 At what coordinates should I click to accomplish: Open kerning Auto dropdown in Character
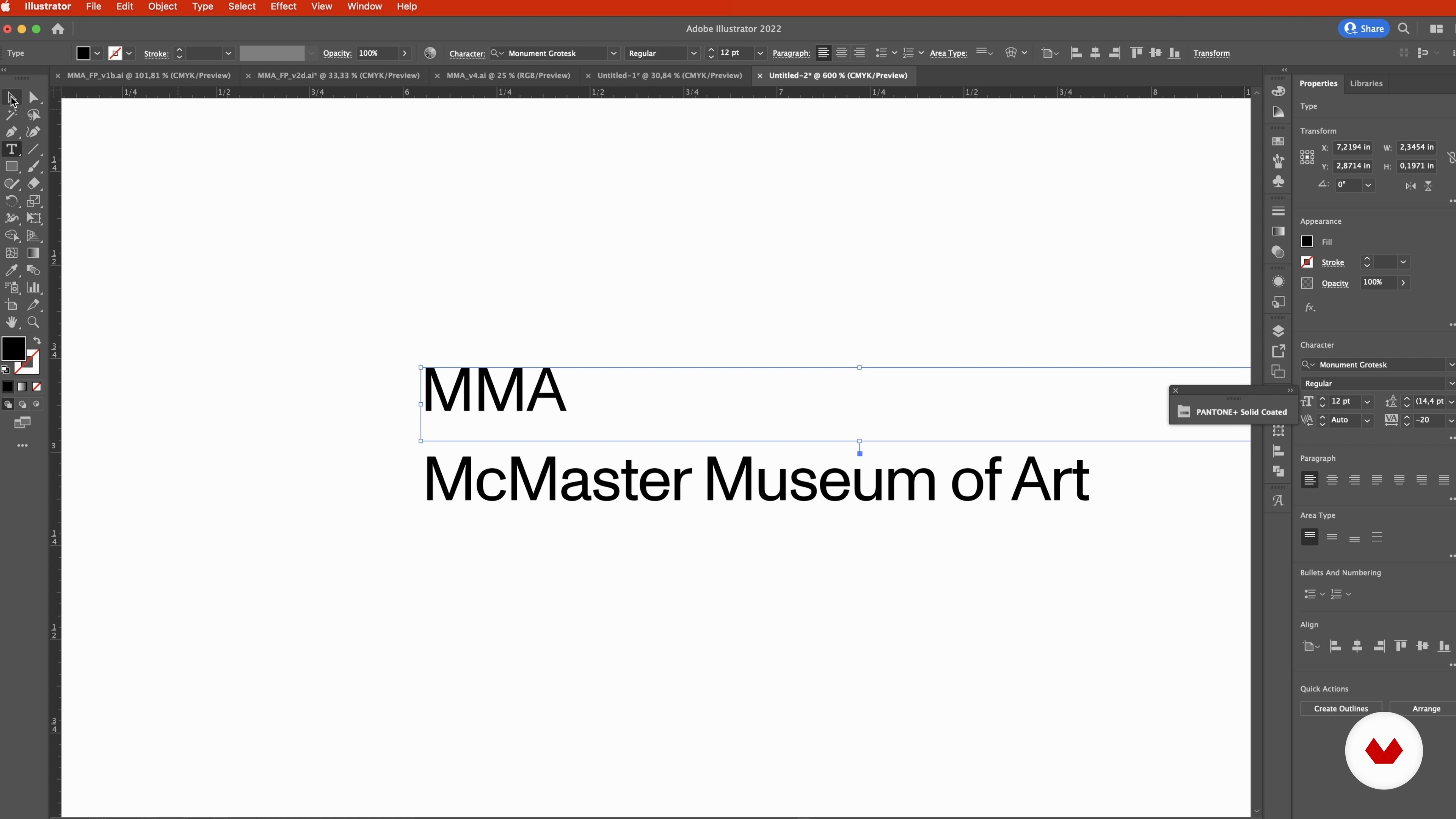(x=1367, y=420)
